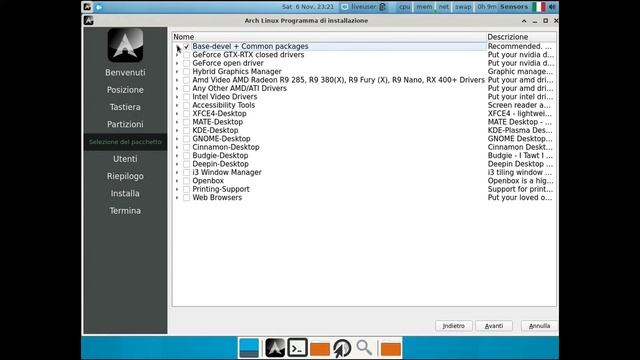This screenshot has height=360, width=640.
Task: Check the MATE-Desktop checkbox
Action: tap(186, 122)
